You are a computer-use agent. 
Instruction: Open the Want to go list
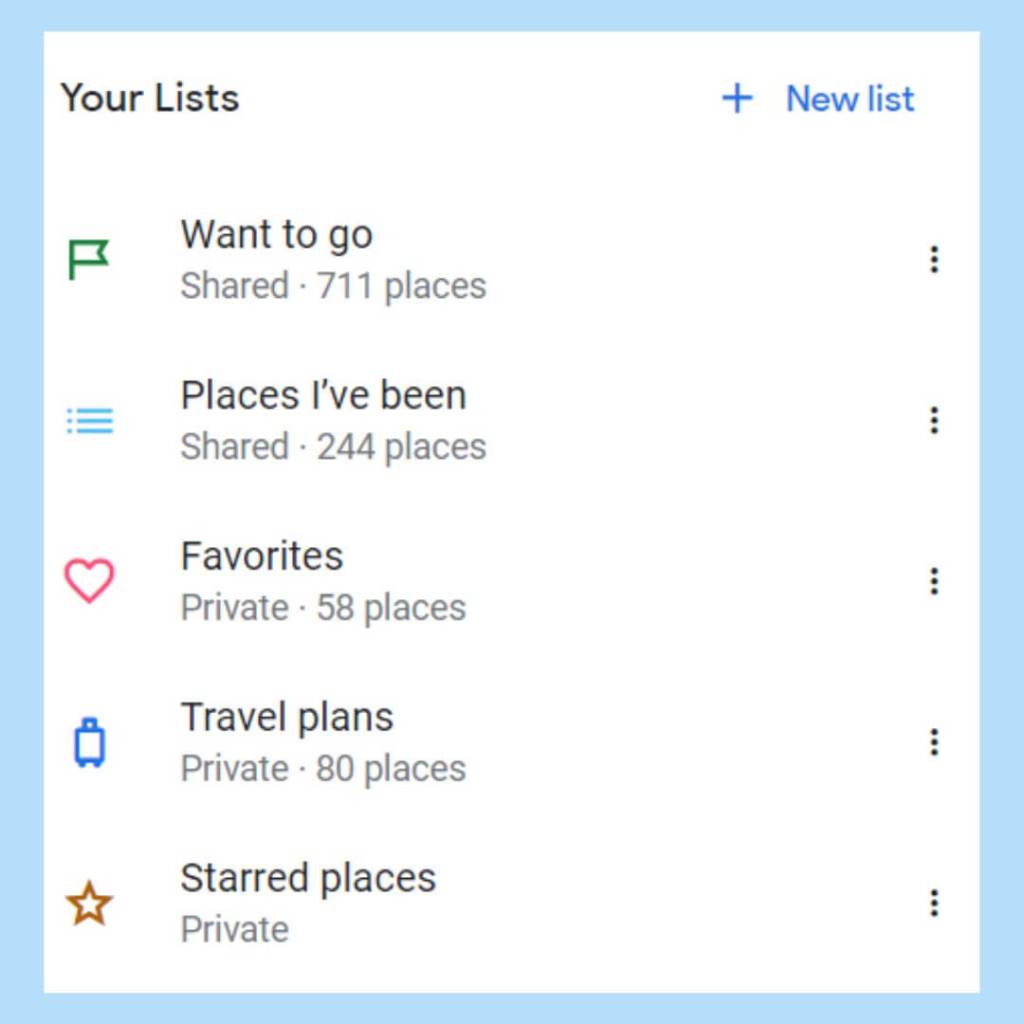click(x=277, y=235)
